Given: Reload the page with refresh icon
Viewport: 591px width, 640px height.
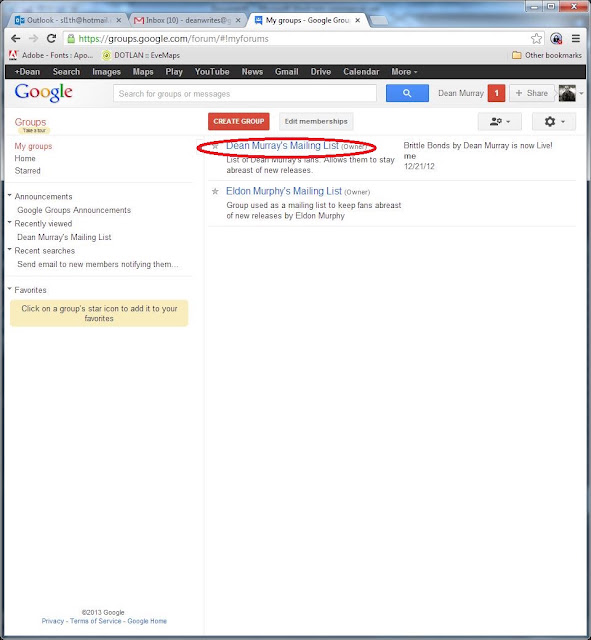Looking at the screenshot, I should [51, 39].
